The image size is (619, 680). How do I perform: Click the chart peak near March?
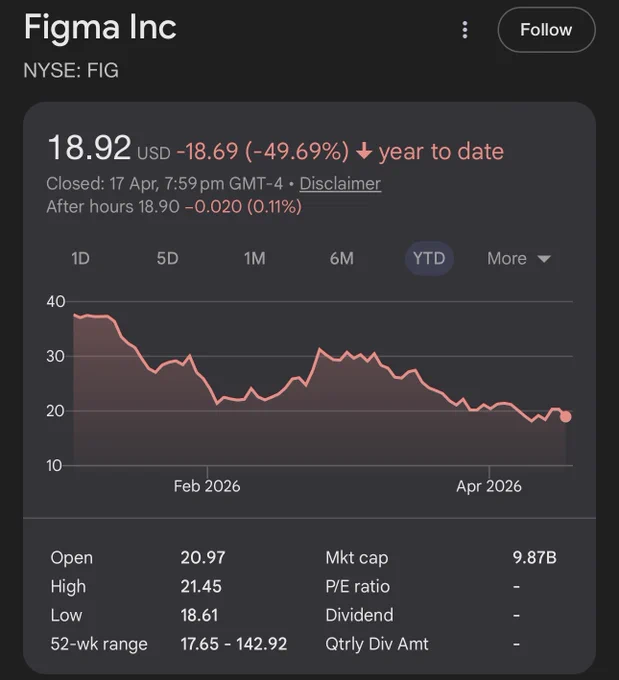click(320, 349)
